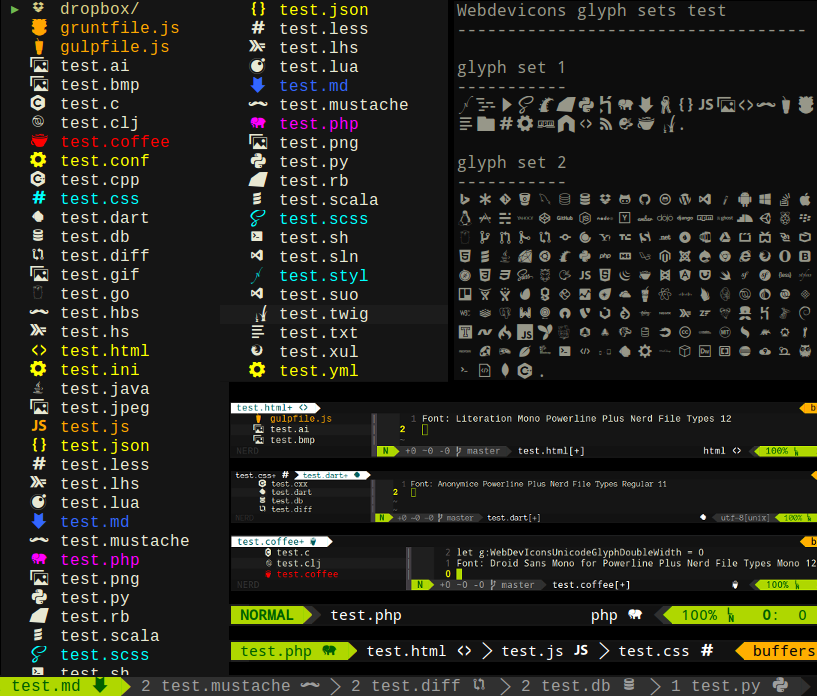Click the Grunt icon beside gruntfile.js
This screenshot has width=817, height=696.
coord(39,28)
